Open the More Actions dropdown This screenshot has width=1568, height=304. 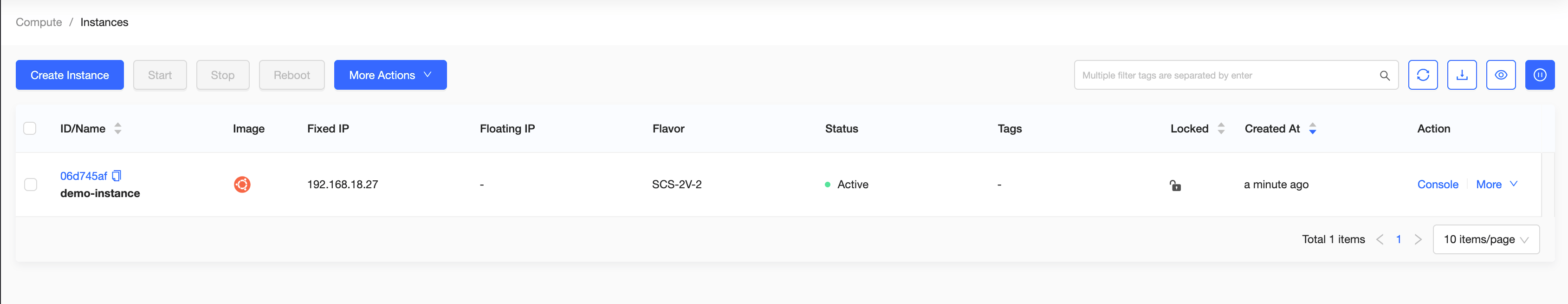click(x=390, y=75)
